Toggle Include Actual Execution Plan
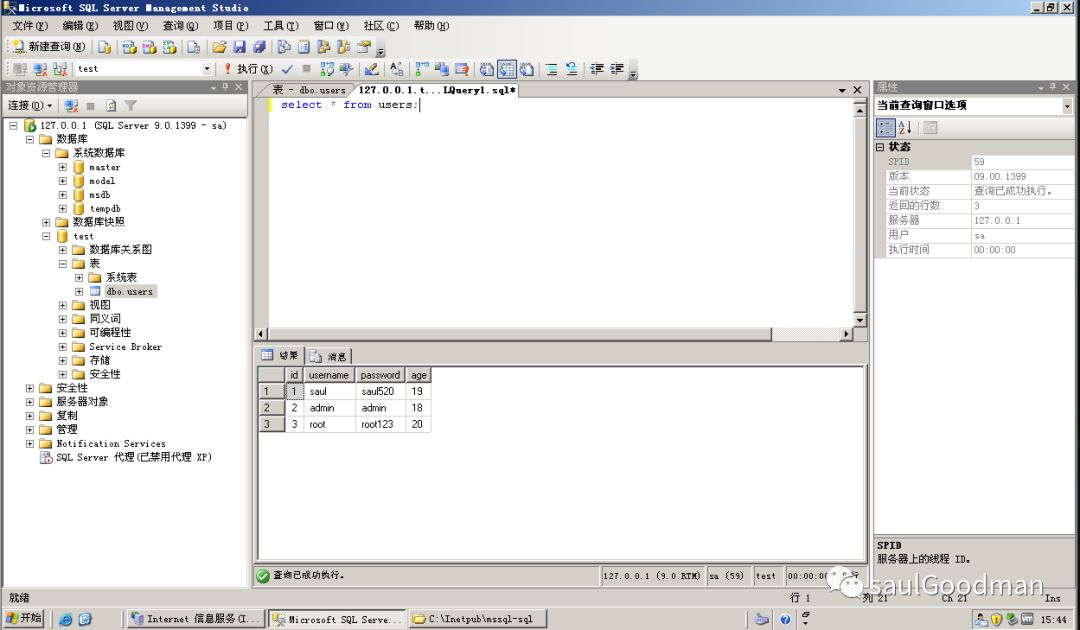 pos(422,69)
